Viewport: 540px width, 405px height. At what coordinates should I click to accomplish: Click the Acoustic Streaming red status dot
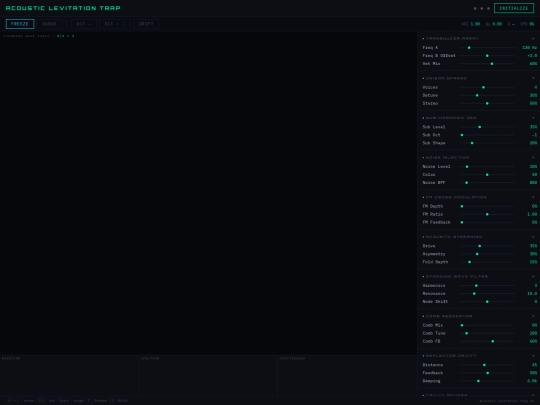[423, 237]
